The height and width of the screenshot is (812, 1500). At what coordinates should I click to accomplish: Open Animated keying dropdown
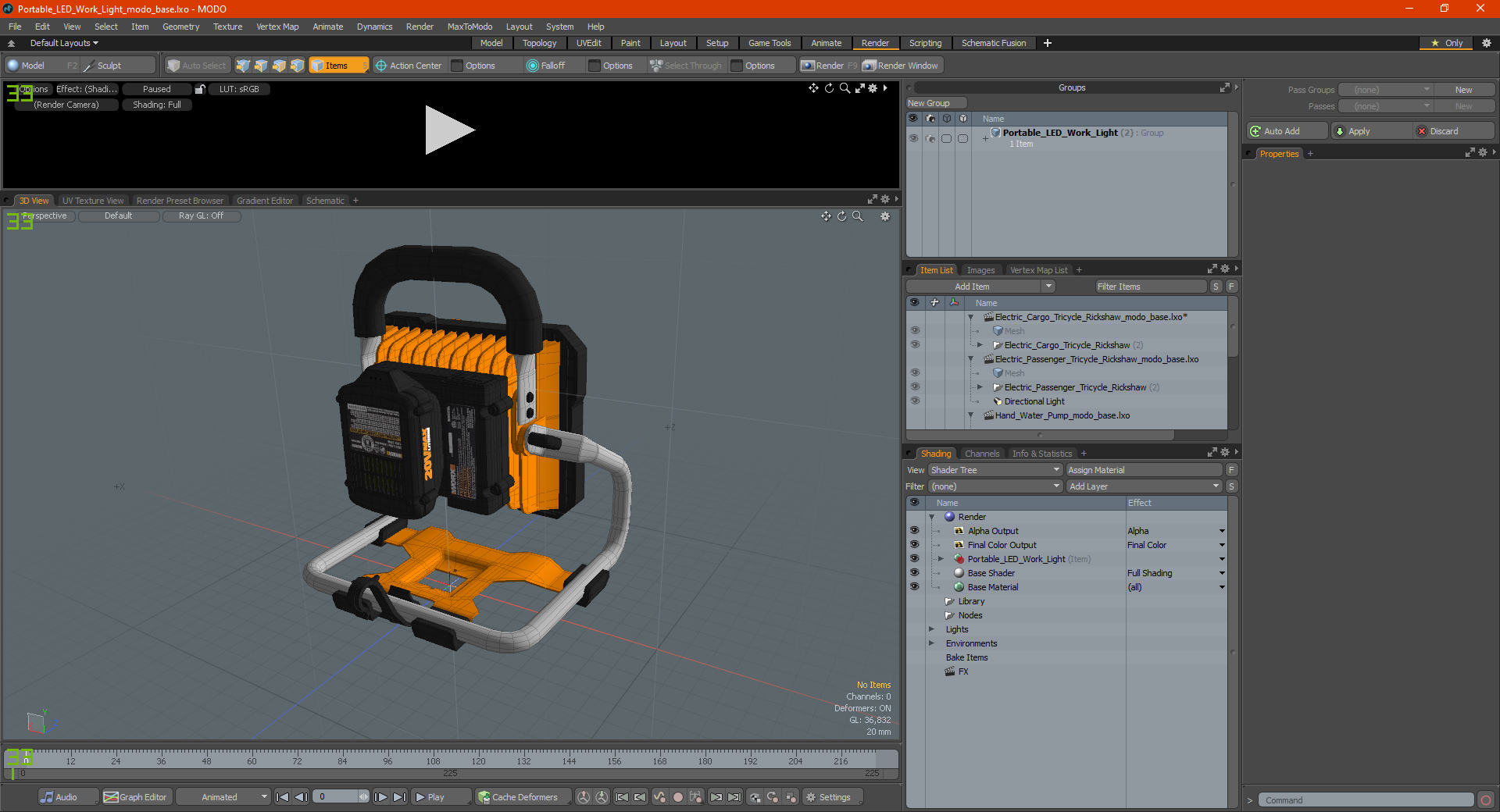pos(223,797)
